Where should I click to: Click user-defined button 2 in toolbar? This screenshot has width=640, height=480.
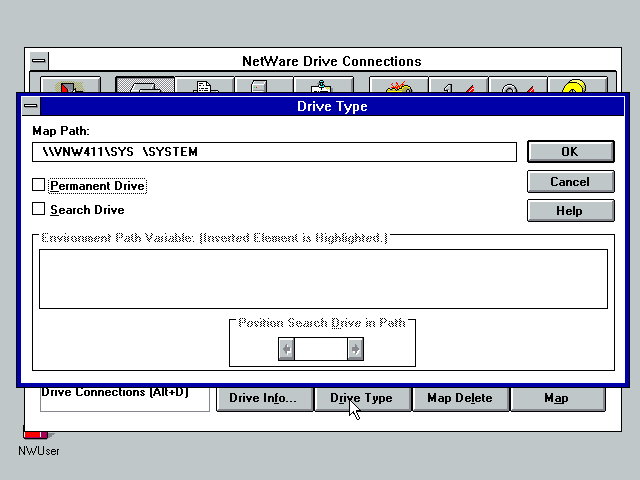click(x=518, y=85)
